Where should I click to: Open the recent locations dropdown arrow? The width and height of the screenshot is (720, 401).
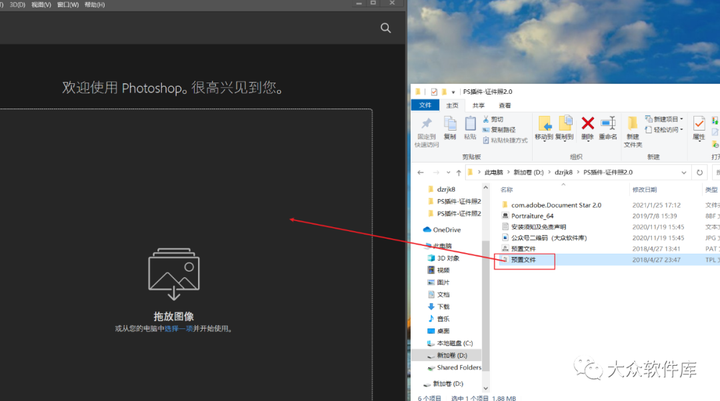coord(448,173)
